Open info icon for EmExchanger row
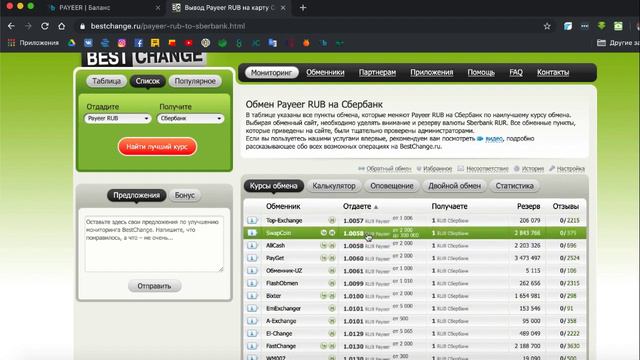This screenshot has width=640, height=360. tap(252, 309)
